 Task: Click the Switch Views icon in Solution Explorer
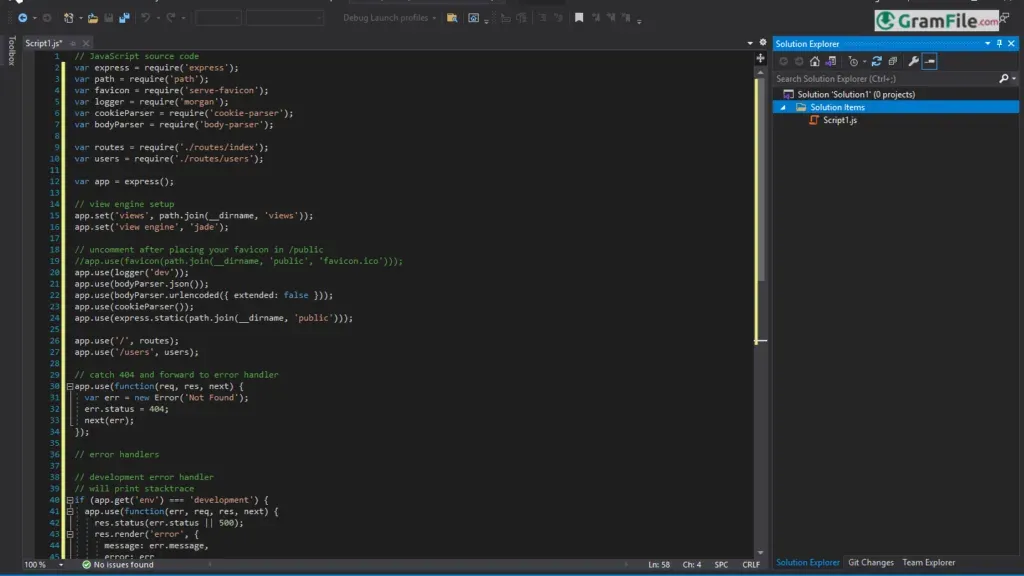pos(831,61)
